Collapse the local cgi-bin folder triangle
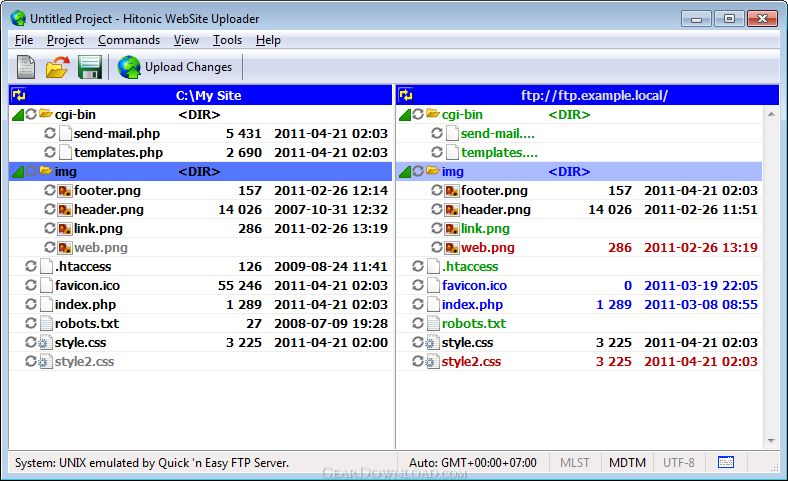 [18, 115]
